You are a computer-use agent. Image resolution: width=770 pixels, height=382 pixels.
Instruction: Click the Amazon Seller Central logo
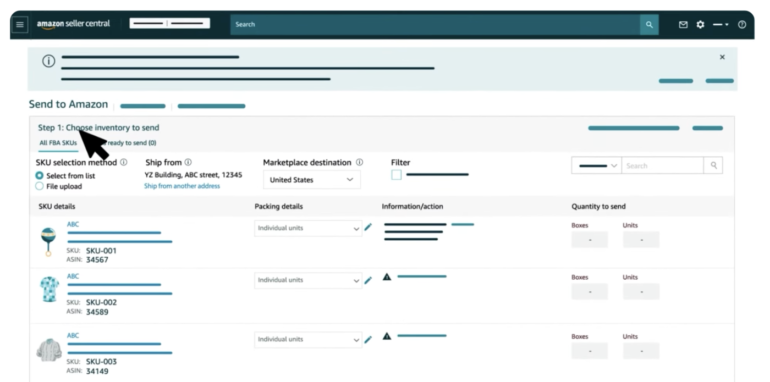tap(74, 24)
